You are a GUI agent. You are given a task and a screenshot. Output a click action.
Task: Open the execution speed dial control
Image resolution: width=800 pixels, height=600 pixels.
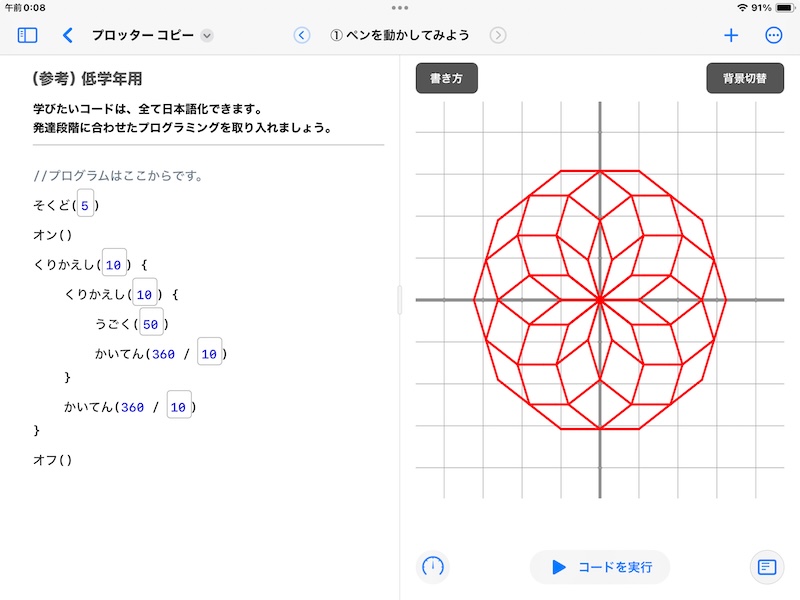[x=430, y=567]
